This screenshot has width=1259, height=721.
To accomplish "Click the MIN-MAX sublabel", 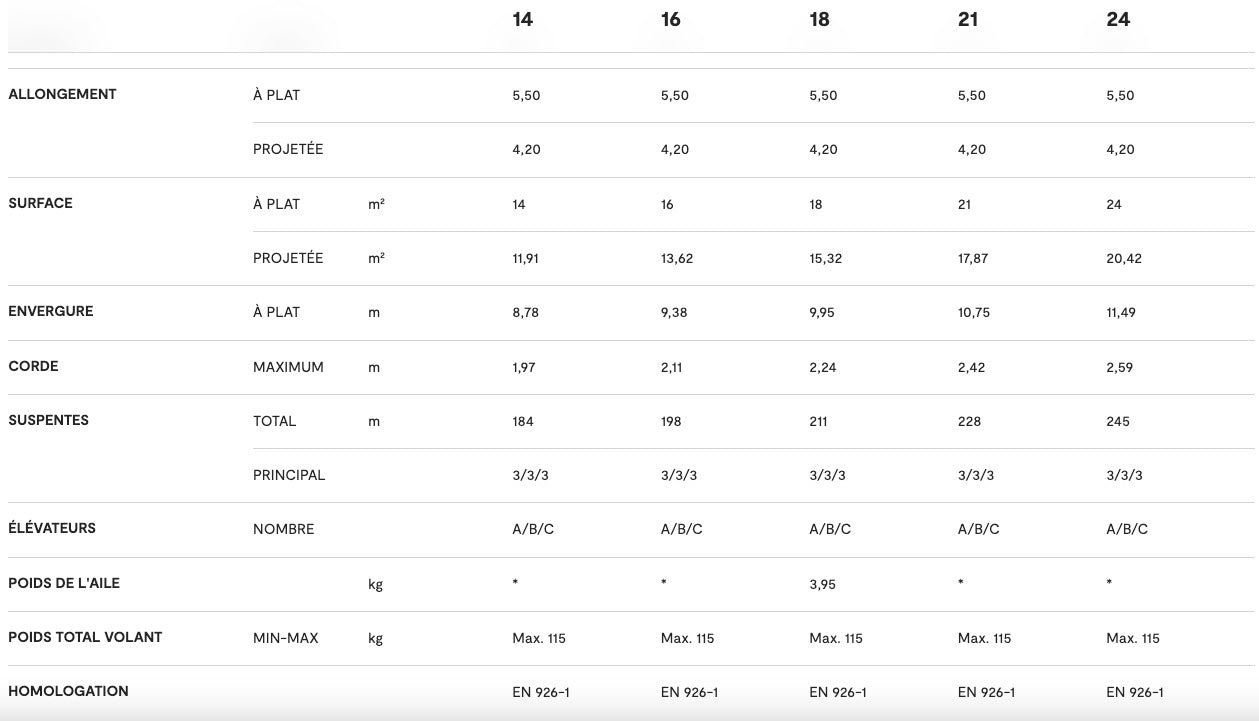I will pos(286,638).
